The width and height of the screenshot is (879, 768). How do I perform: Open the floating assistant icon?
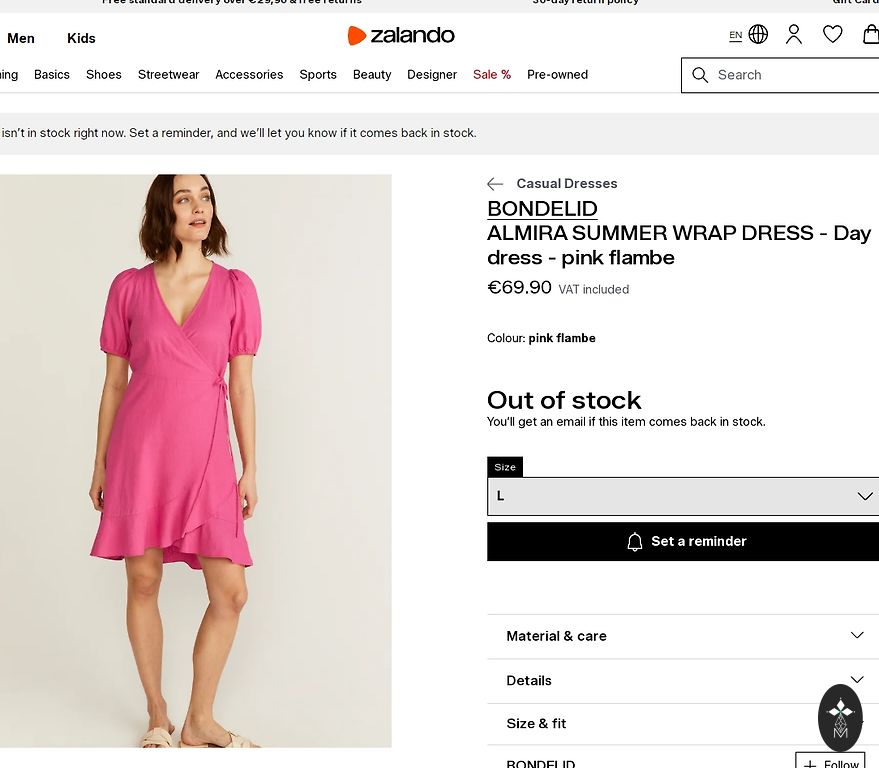pyautogui.click(x=840, y=717)
